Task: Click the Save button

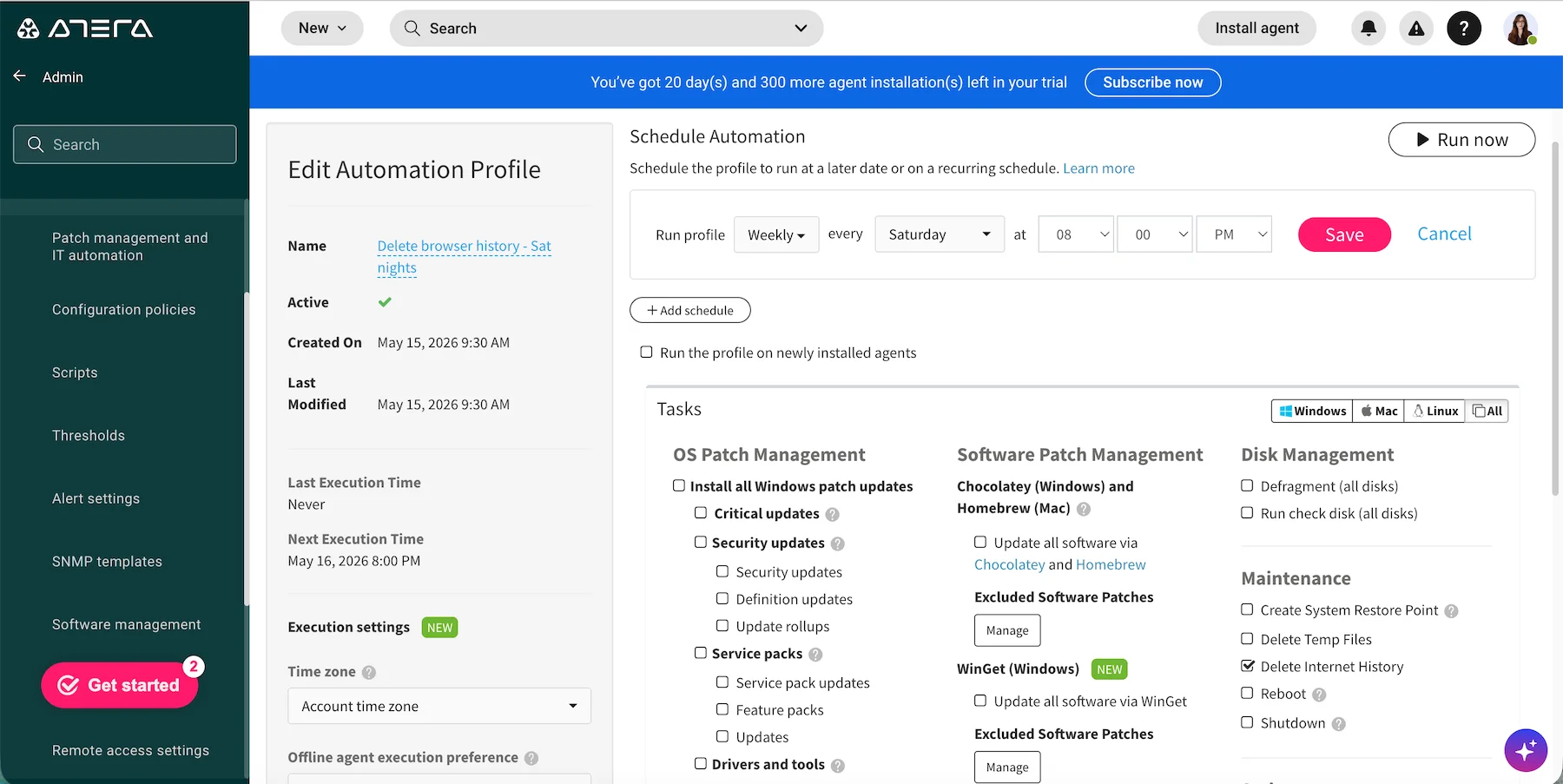Action: pos(1344,234)
